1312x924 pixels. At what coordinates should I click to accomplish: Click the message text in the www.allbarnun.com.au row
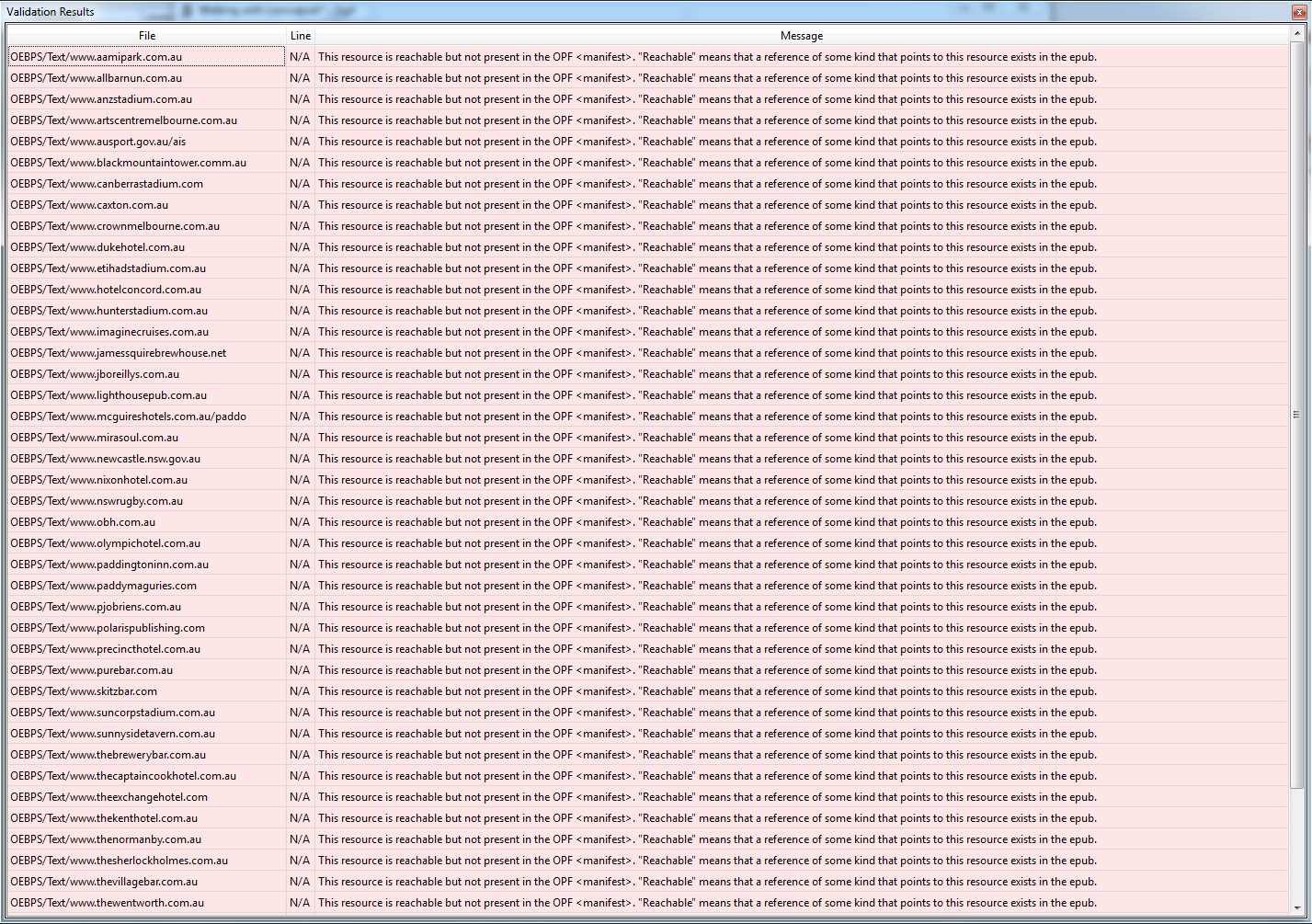(x=707, y=78)
